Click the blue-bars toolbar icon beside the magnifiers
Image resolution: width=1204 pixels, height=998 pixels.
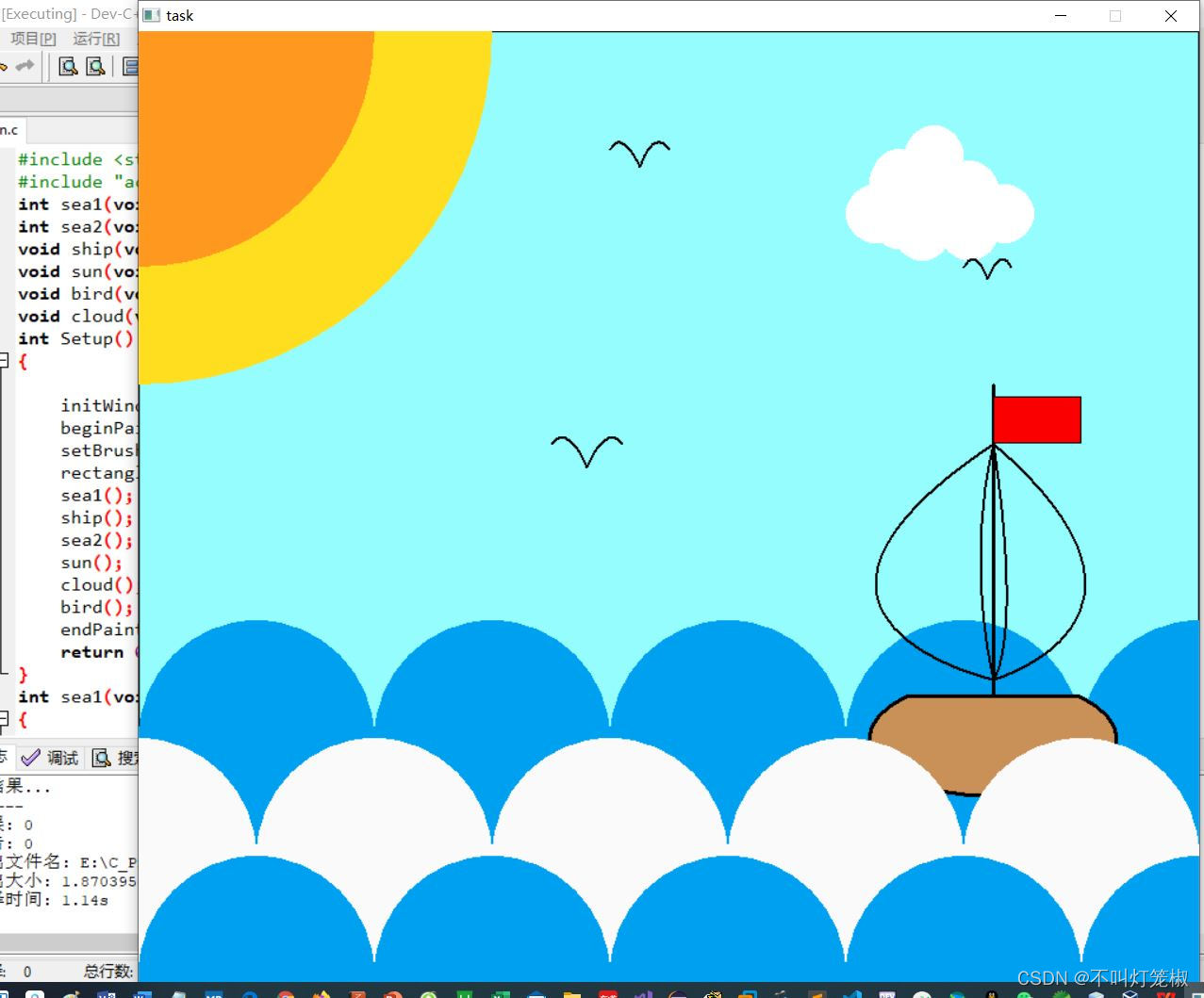click(x=131, y=66)
